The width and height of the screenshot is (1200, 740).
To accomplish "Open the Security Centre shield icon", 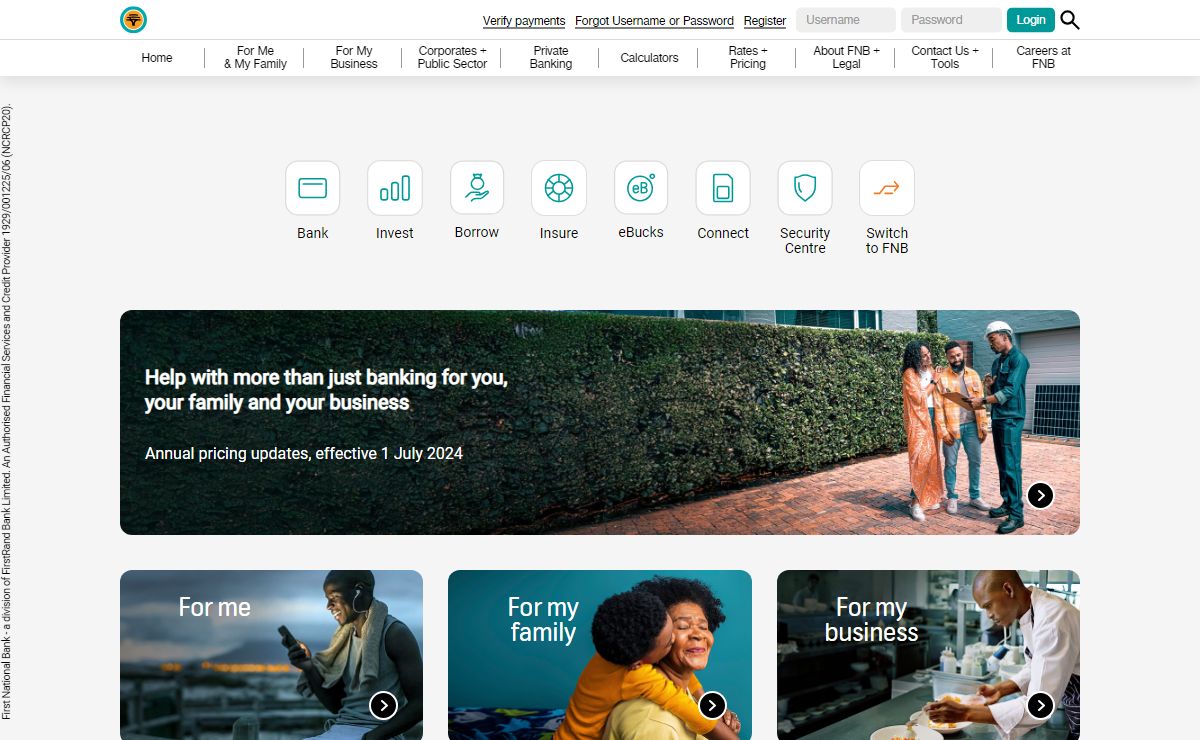I will coord(805,188).
